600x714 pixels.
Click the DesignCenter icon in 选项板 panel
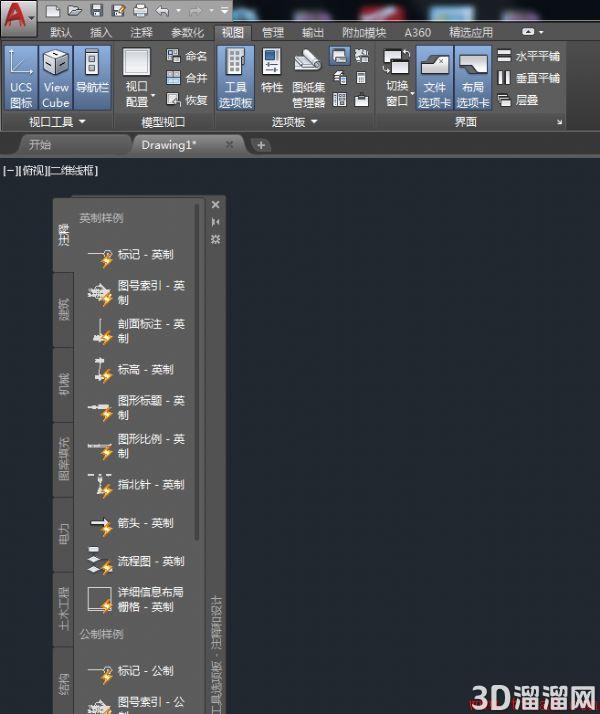[340, 100]
